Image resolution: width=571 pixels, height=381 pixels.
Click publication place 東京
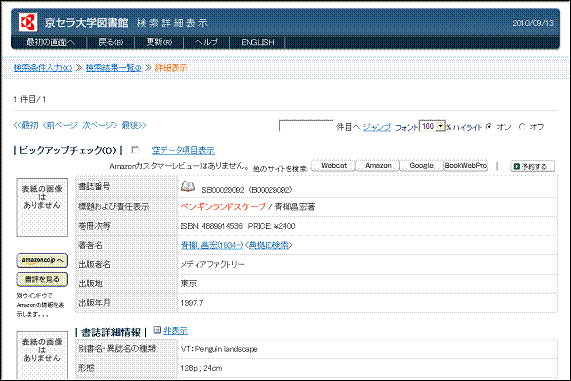coord(189,283)
